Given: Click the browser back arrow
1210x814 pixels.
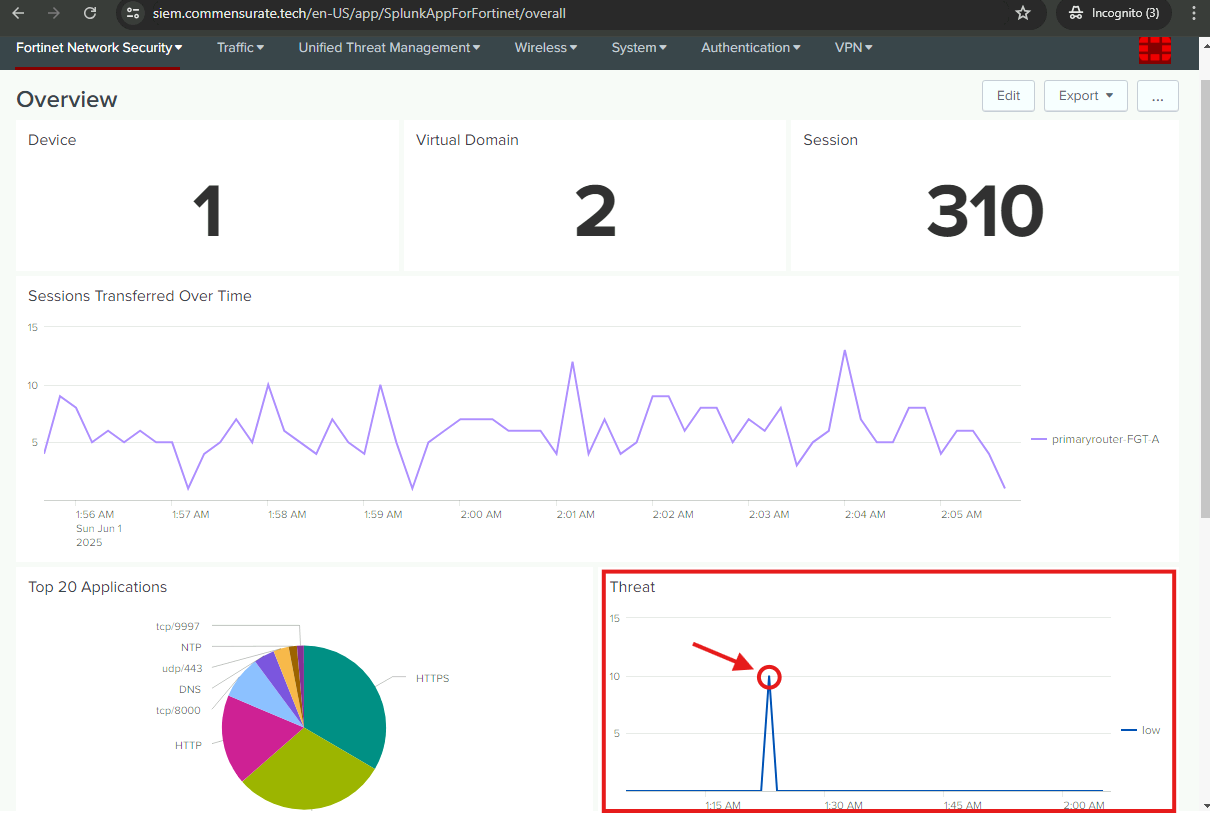Looking at the screenshot, I should 18,13.
